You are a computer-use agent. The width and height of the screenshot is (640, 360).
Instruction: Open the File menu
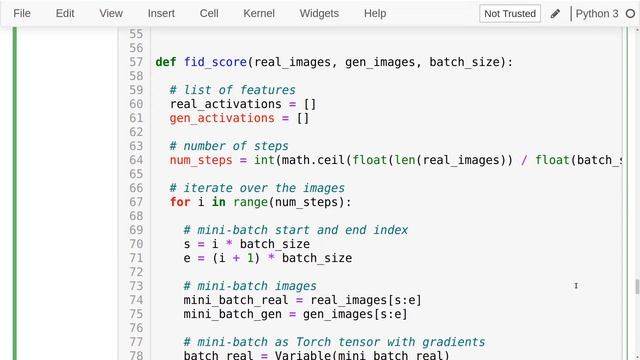[22, 13]
